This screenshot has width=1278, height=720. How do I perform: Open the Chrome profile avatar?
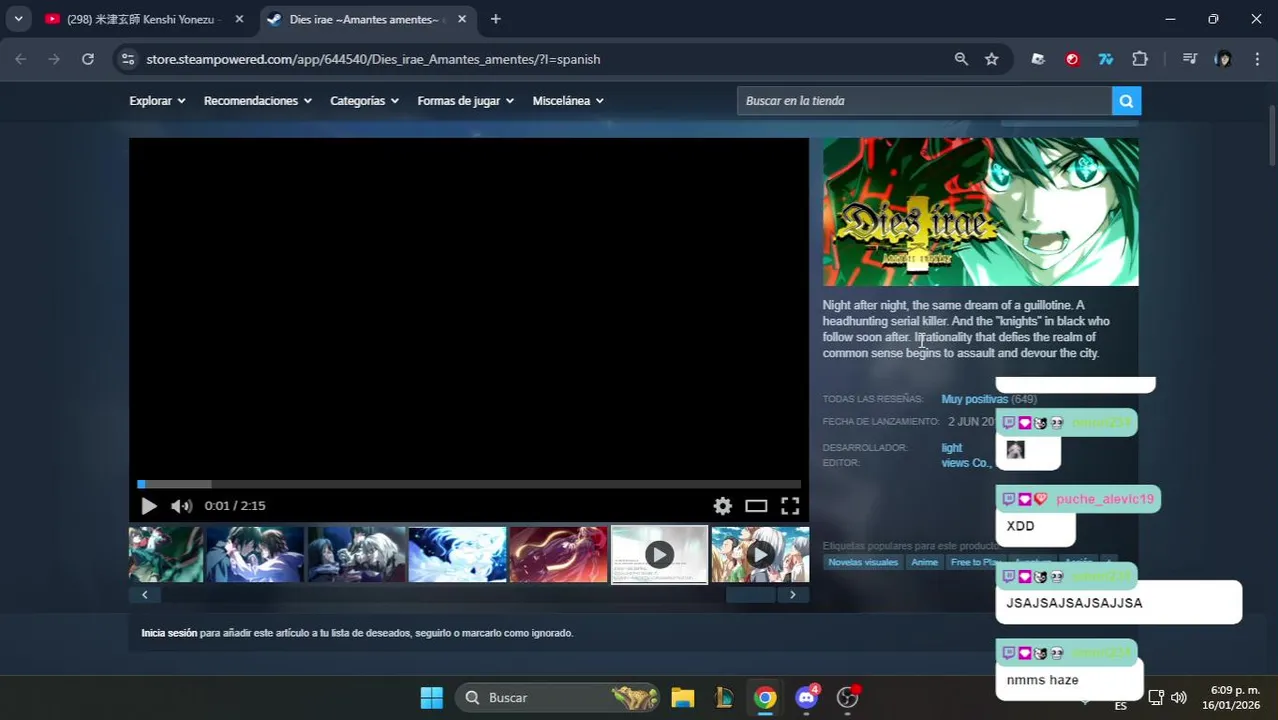tap(1223, 59)
